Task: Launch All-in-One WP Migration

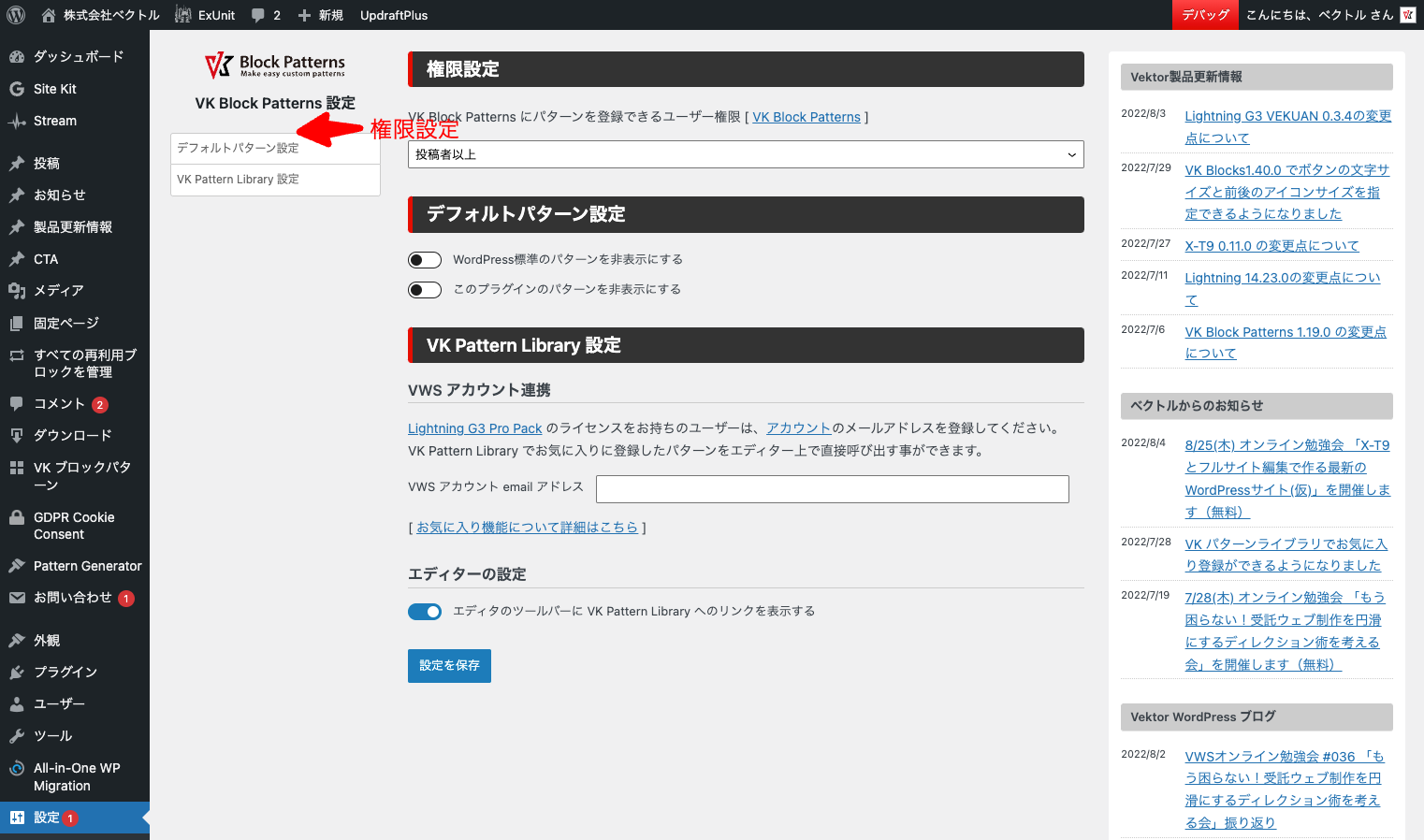Action: (x=75, y=776)
